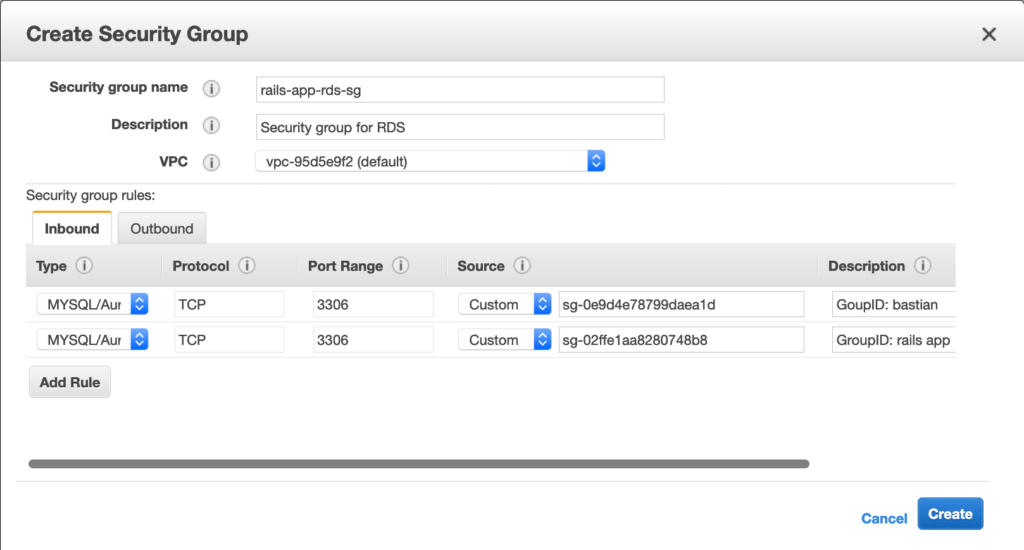1024x550 pixels.
Task: Open the VPC dropdown selector
Action: (x=430, y=161)
